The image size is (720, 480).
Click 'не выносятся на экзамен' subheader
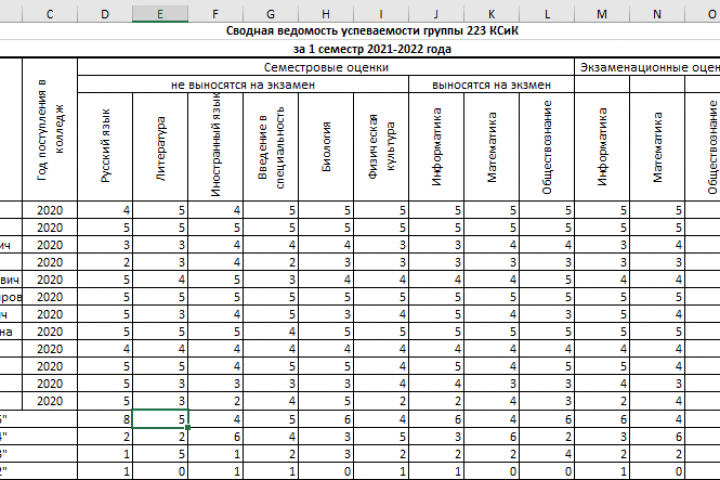coord(243,85)
